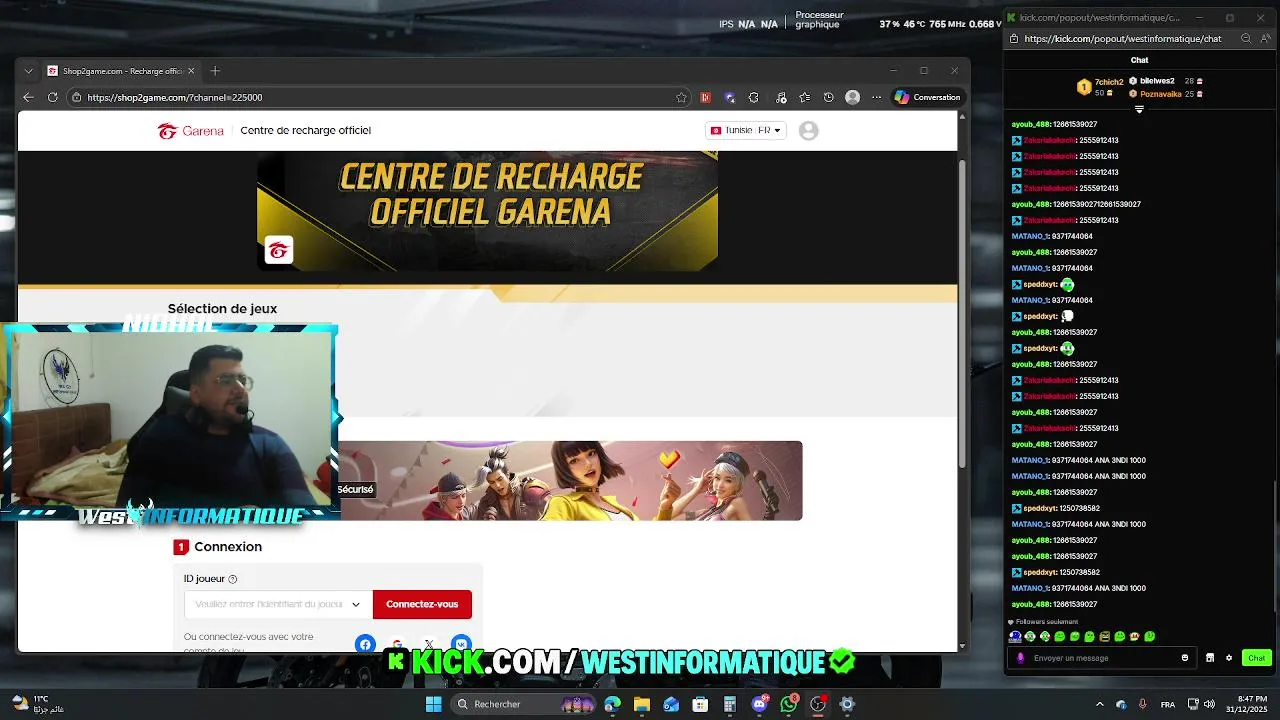Image resolution: width=1280 pixels, height=720 pixels.
Task: Open the emoji picker in chat input
Action: 1185,658
